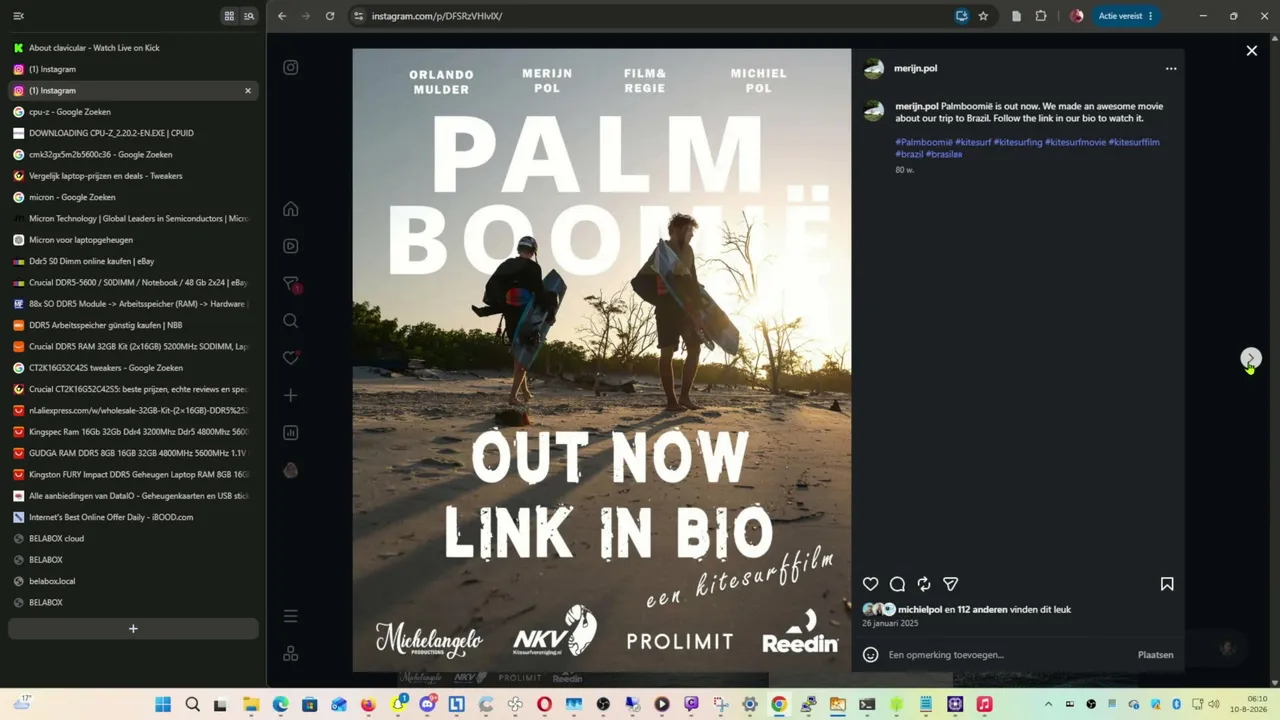The image size is (1280, 720).
Task: Go to the next post with the arrow
Action: click(x=1250, y=358)
